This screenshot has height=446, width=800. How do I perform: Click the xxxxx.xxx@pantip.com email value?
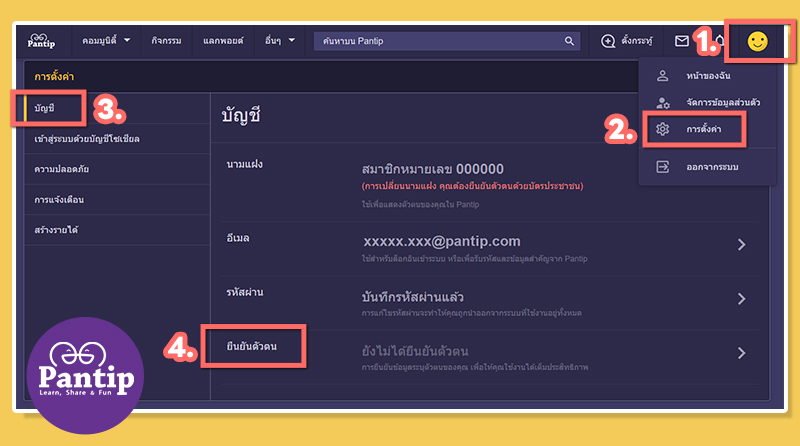442,241
